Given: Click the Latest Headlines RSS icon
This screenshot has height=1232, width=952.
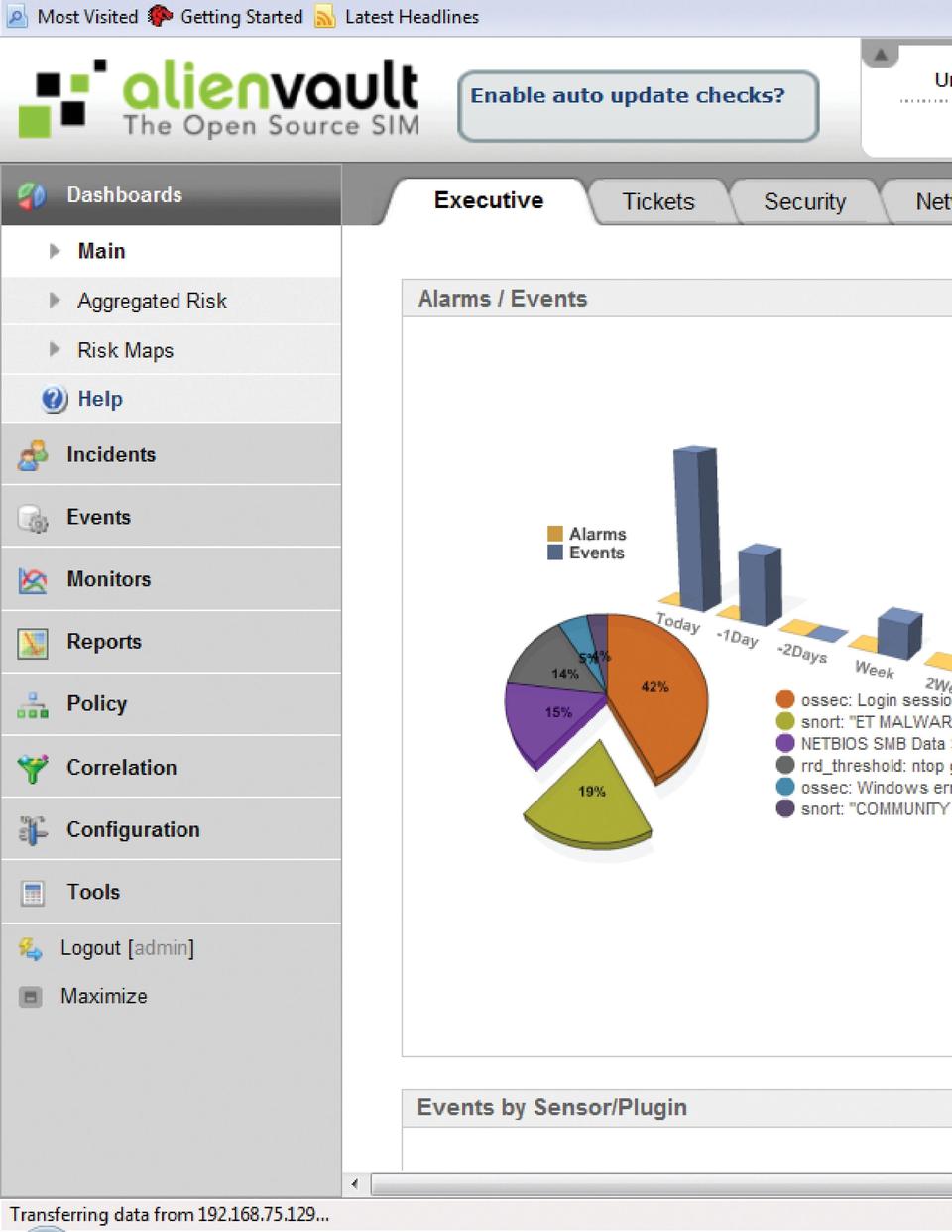Looking at the screenshot, I should coord(325,16).
